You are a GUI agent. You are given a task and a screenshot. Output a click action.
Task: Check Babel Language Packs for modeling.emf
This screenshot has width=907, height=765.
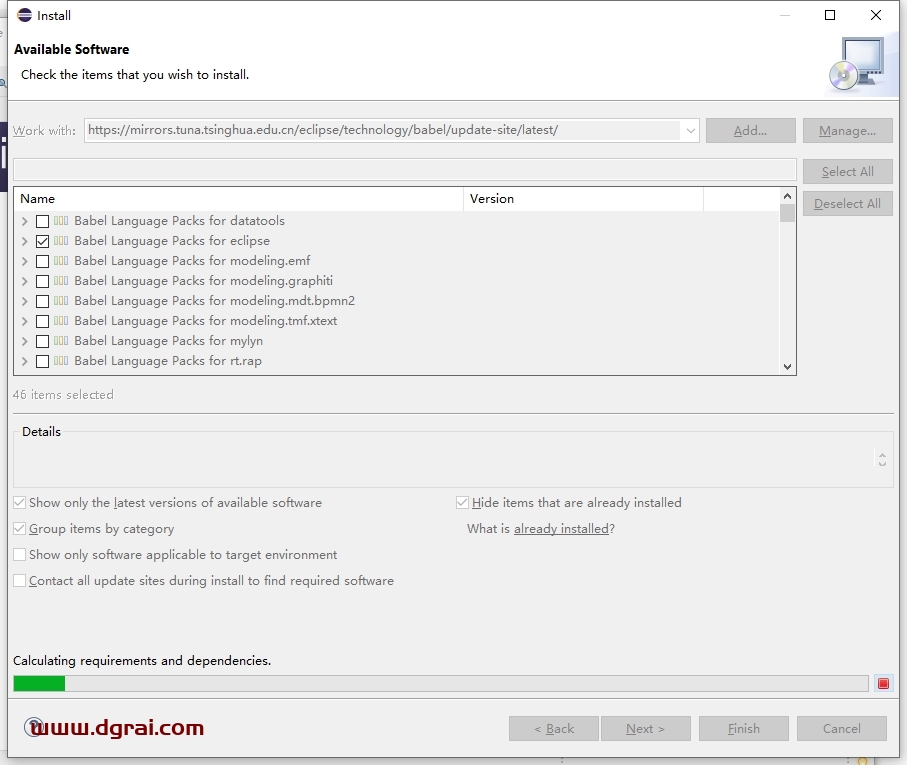click(x=42, y=261)
